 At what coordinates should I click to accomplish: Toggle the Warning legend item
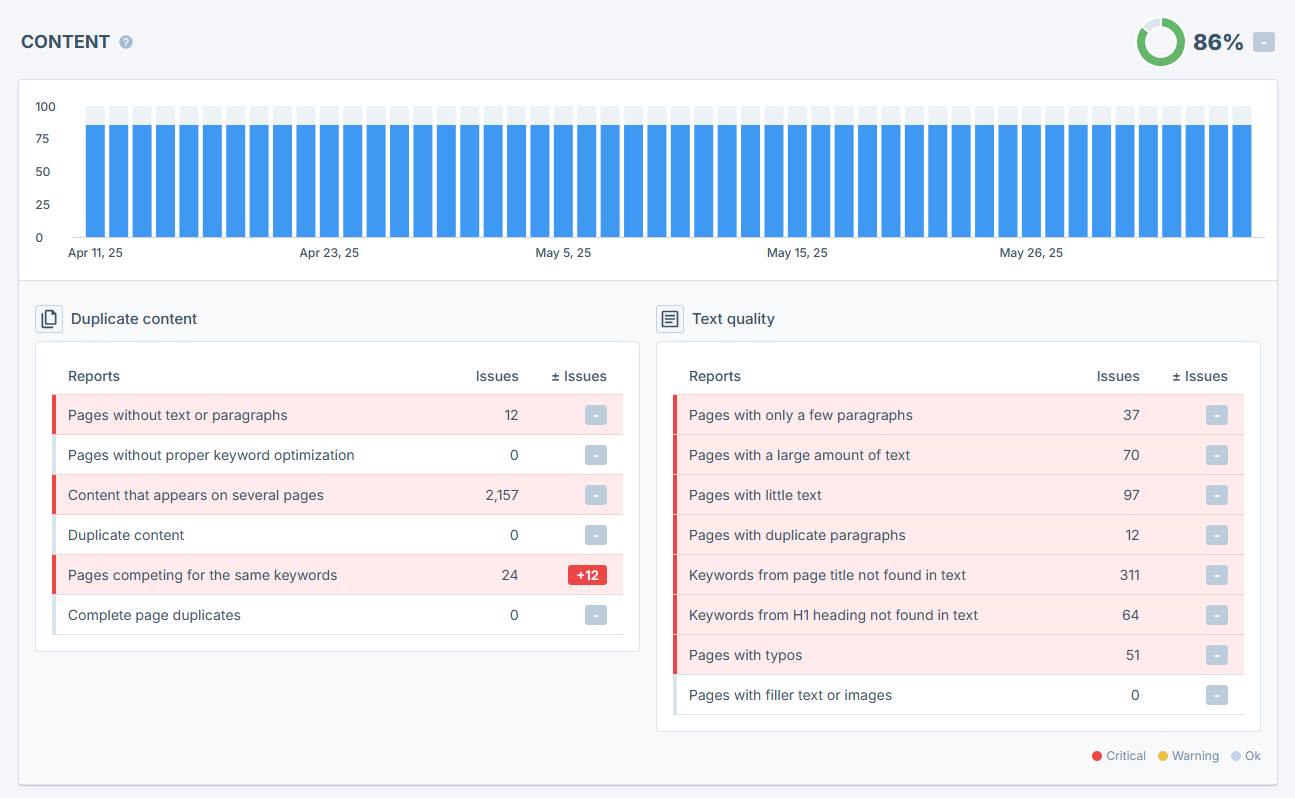(1188, 756)
